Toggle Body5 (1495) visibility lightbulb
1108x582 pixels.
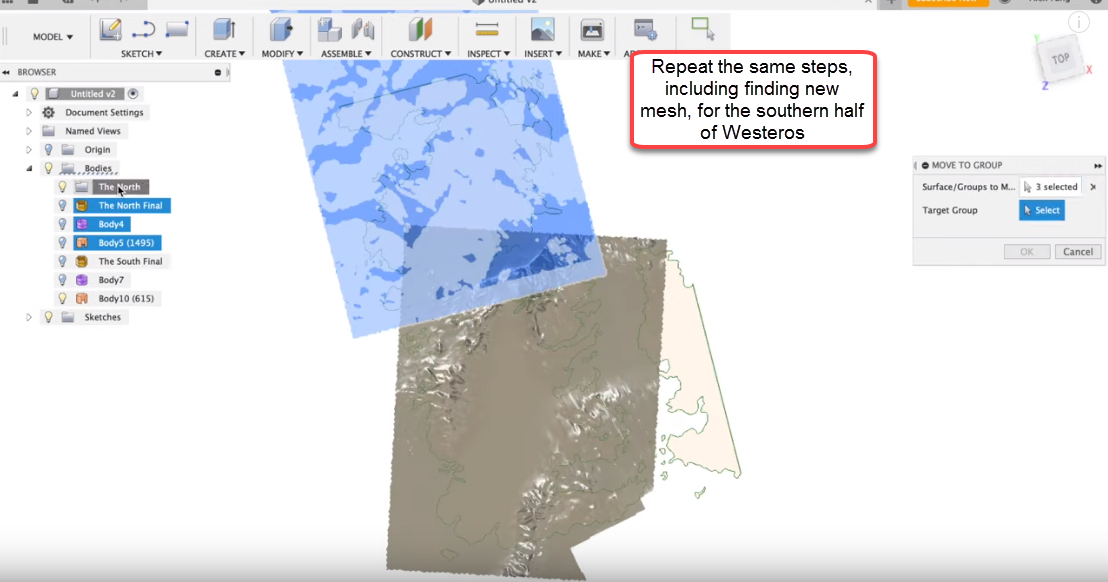[62, 242]
